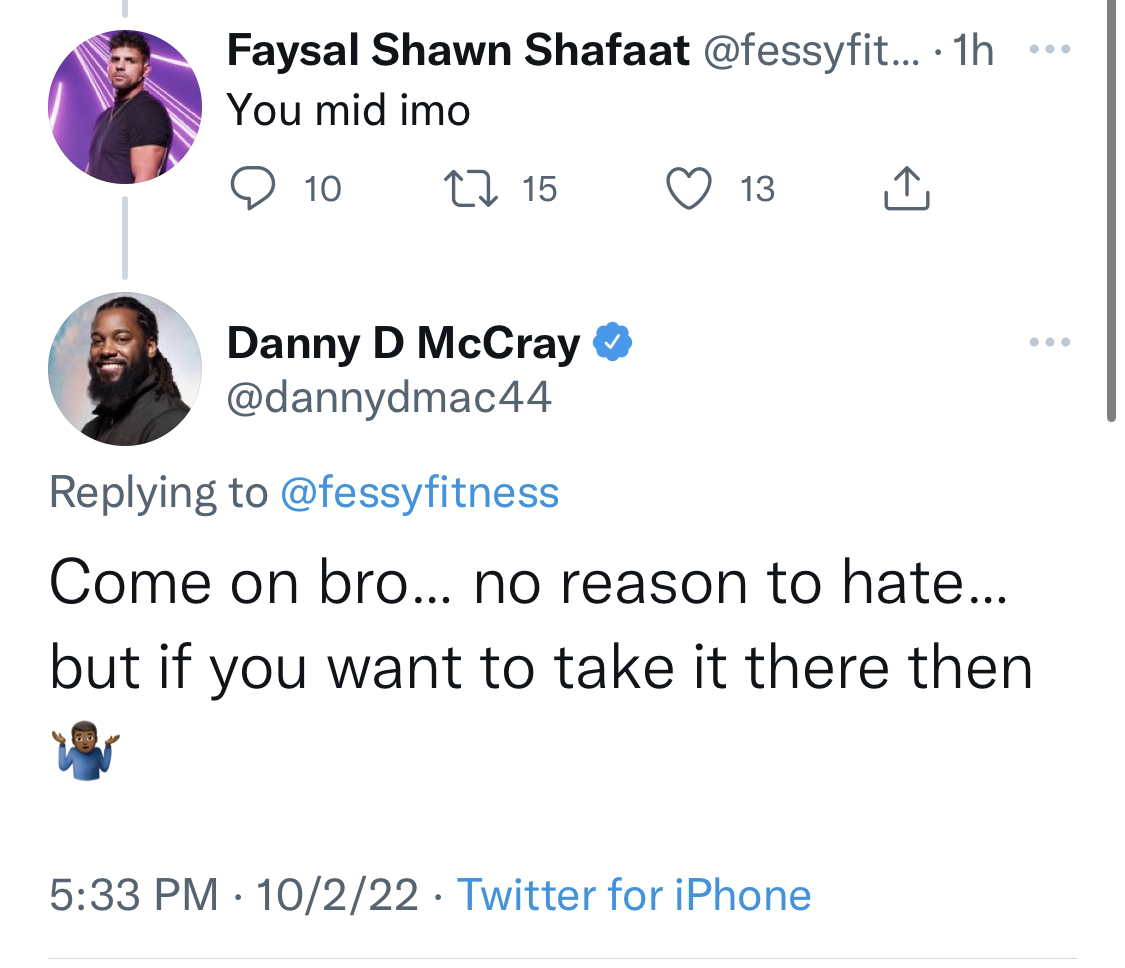Tap the 5:33 PM 10/2/22 timestamp
The width and height of the screenshot is (1125, 968).
pos(234,895)
